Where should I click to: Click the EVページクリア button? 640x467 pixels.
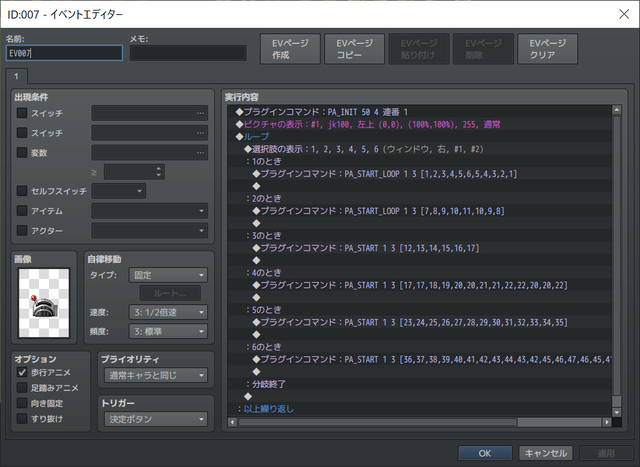pyautogui.click(x=547, y=49)
